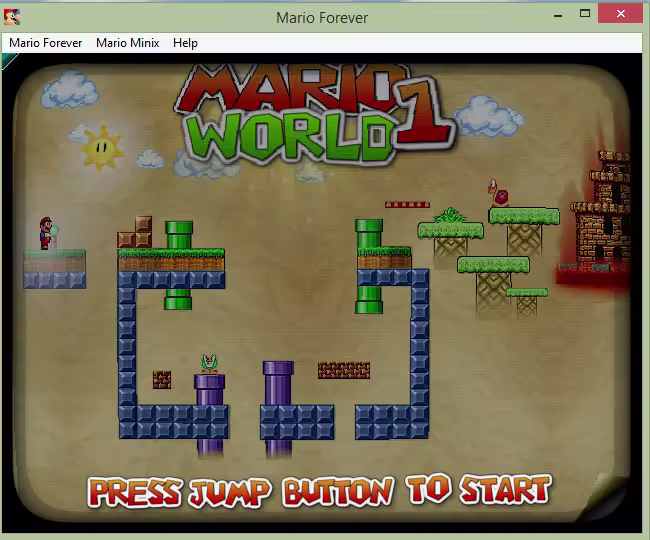
Task: Click the small single brick block
Action: [x=162, y=379]
